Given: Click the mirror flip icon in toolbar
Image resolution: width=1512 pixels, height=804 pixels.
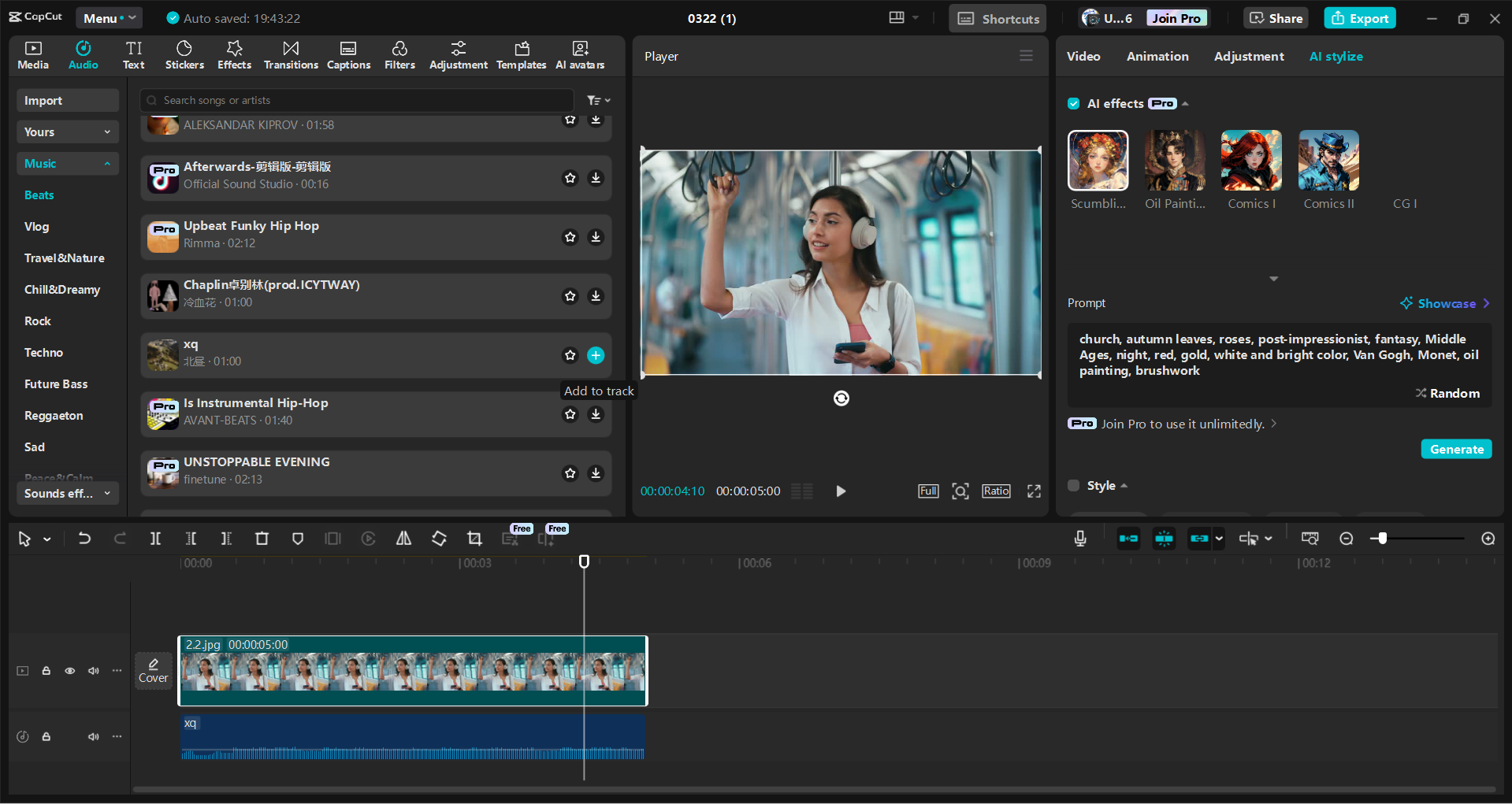Looking at the screenshot, I should 403,539.
